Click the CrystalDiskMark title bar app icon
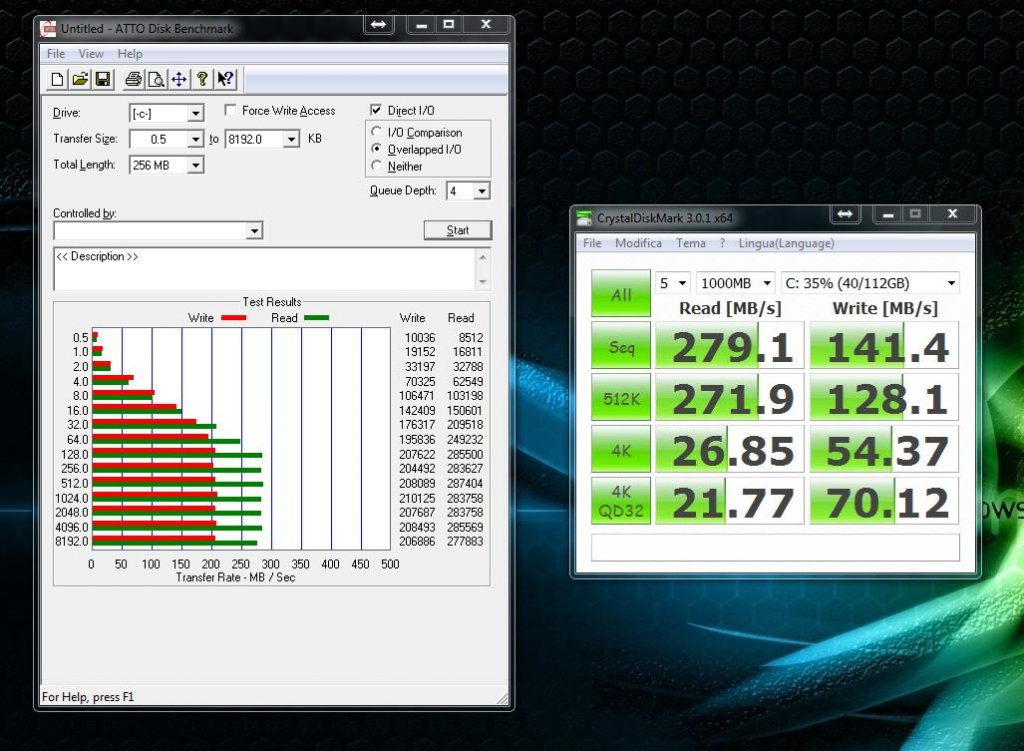1024x751 pixels. coord(584,218)
